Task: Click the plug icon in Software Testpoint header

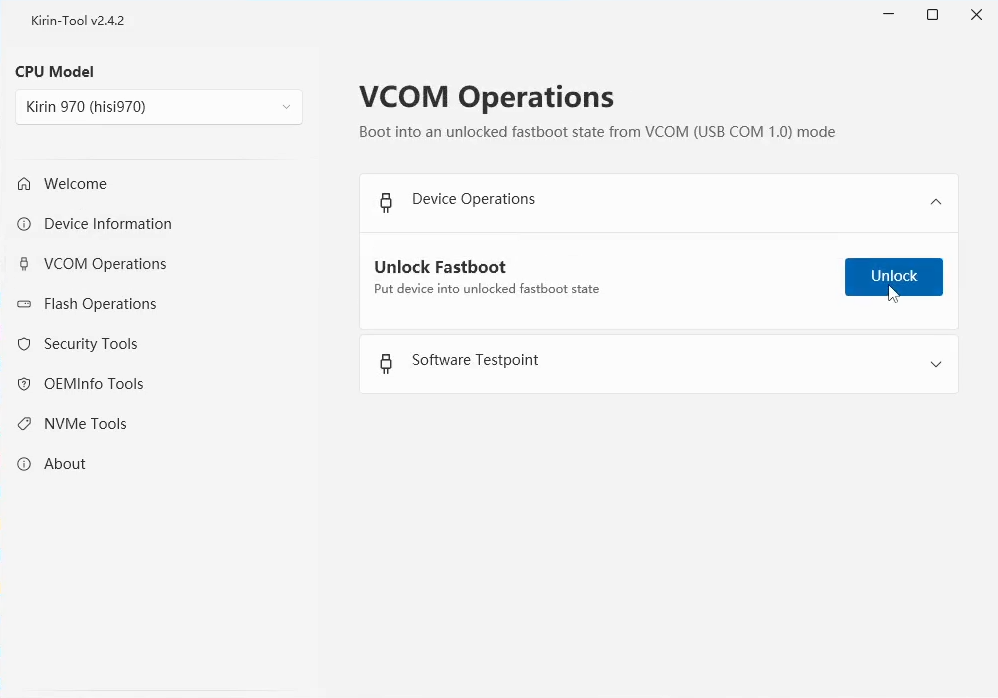Action: point(386,363)
